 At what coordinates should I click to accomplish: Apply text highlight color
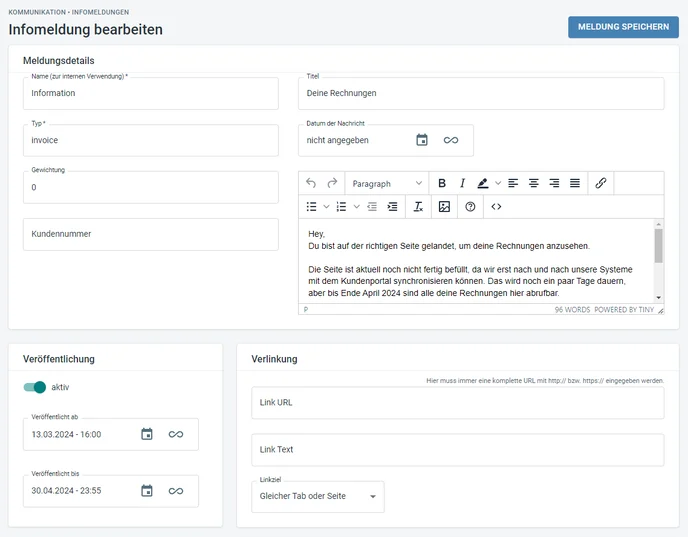point(483,183)
